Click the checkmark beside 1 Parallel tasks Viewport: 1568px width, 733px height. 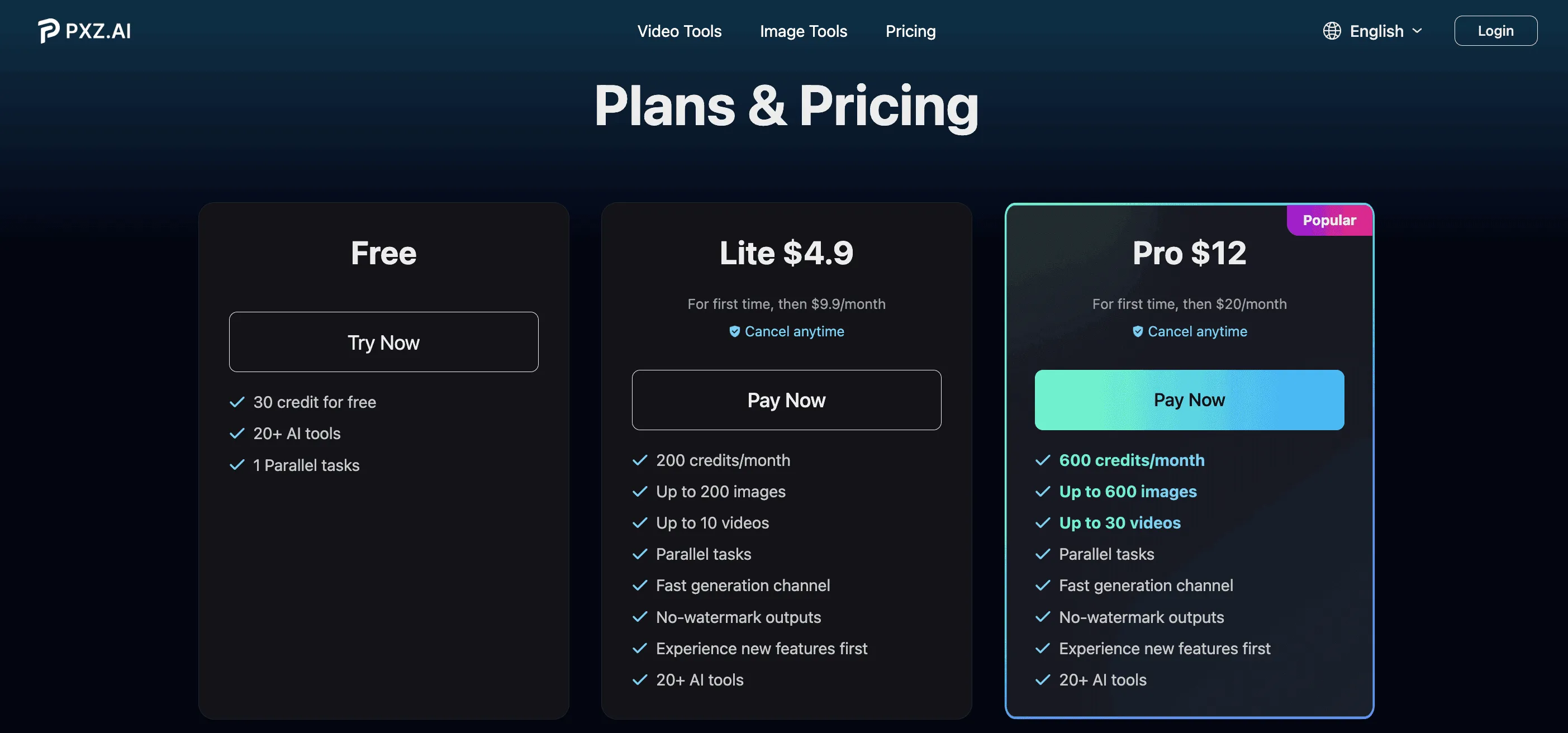237,465
